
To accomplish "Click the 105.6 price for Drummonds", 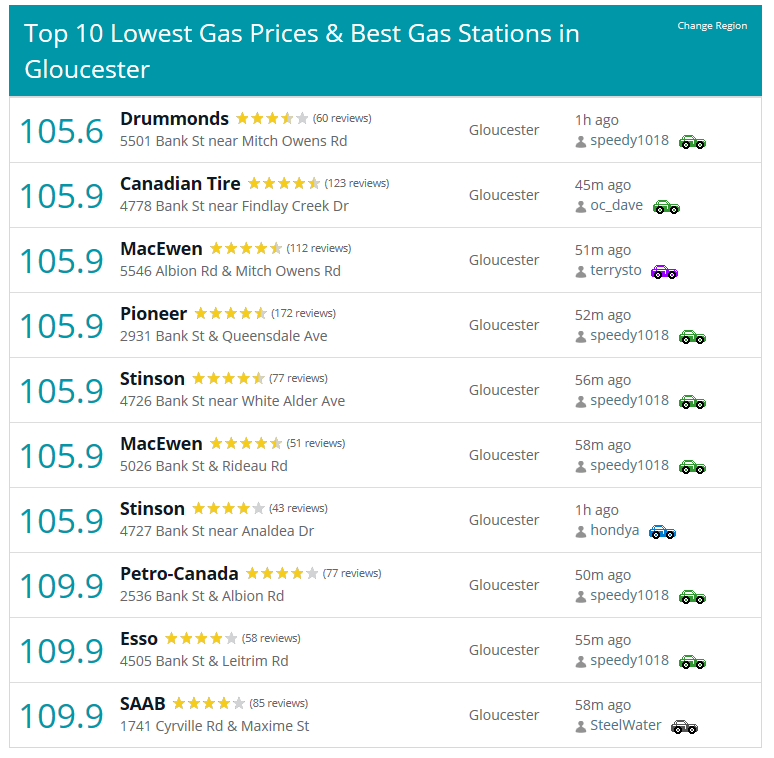I will (x=62, y=132).
